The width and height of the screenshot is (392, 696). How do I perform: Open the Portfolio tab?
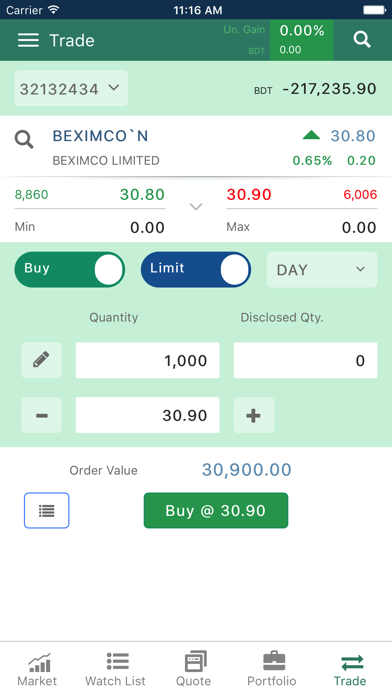pyautogui.click(x=272, y=669)
